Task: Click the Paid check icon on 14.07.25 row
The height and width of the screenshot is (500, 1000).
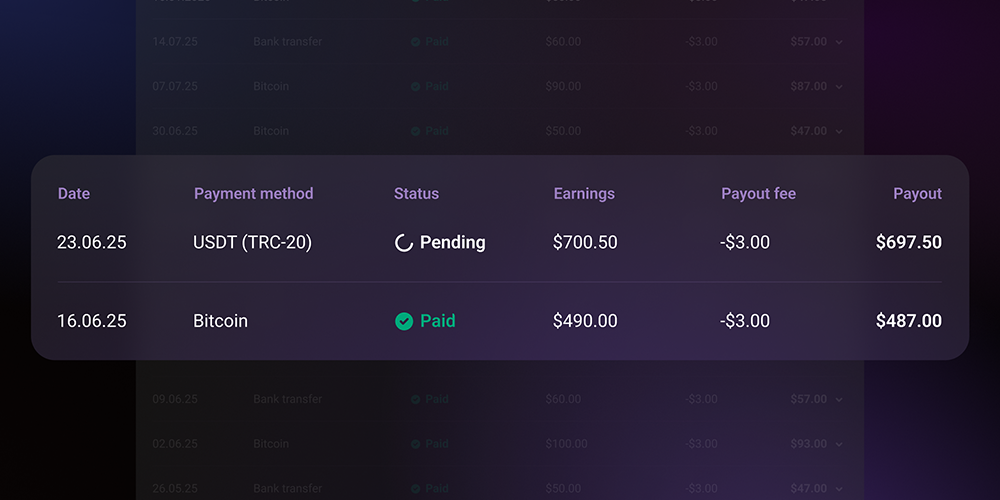Action: click(415, 41)
